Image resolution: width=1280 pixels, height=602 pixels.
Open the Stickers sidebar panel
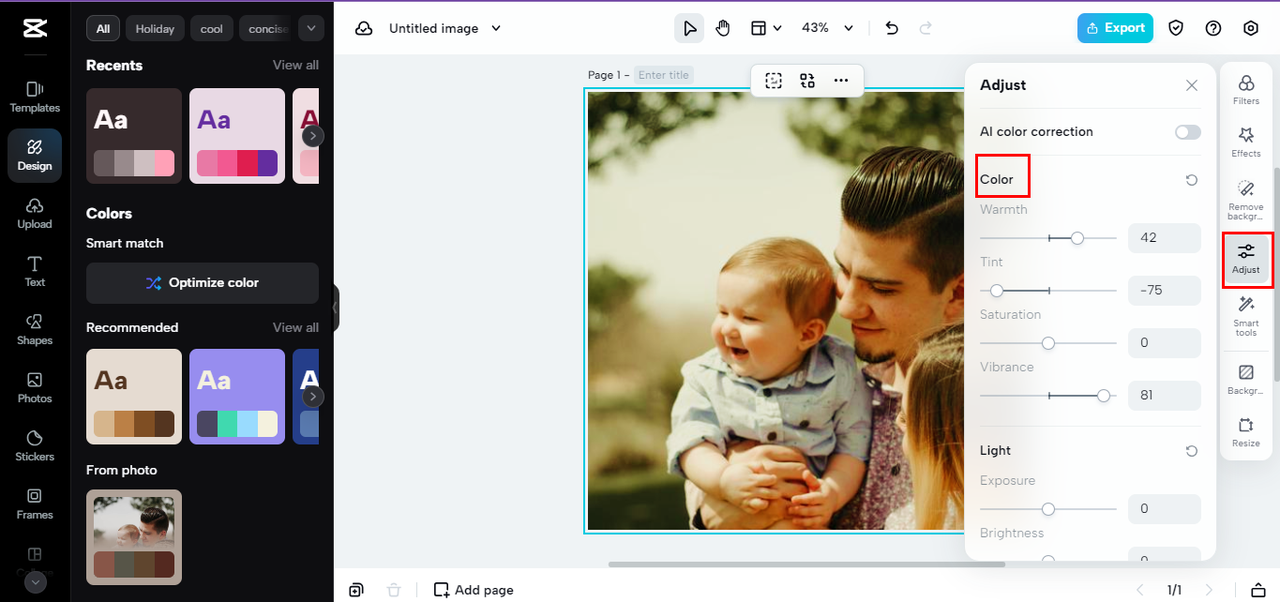tap(35, 445)
